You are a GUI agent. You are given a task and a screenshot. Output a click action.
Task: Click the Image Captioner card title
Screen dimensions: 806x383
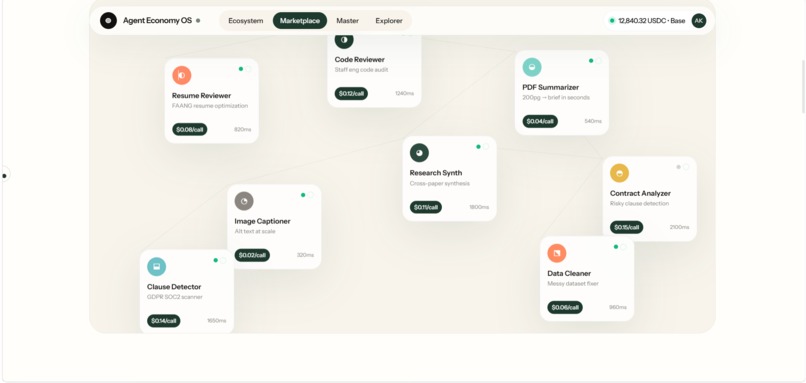[x=262, y=221]
